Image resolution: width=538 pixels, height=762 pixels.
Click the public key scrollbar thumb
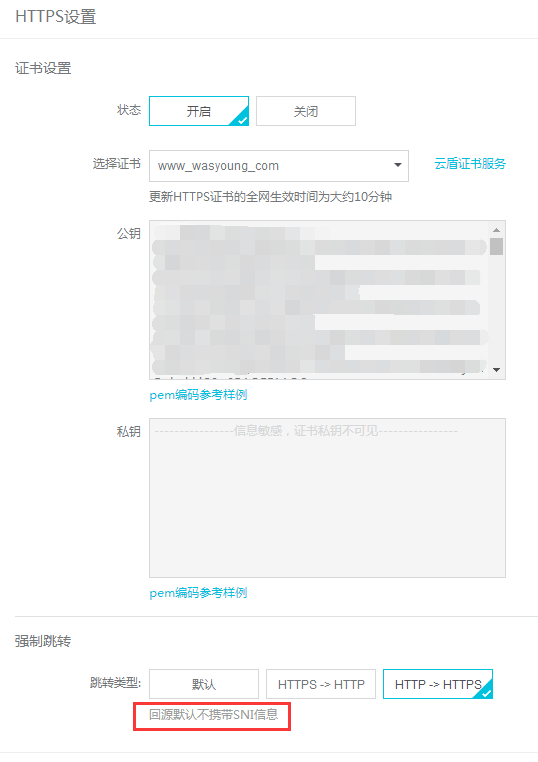point(496,246)
